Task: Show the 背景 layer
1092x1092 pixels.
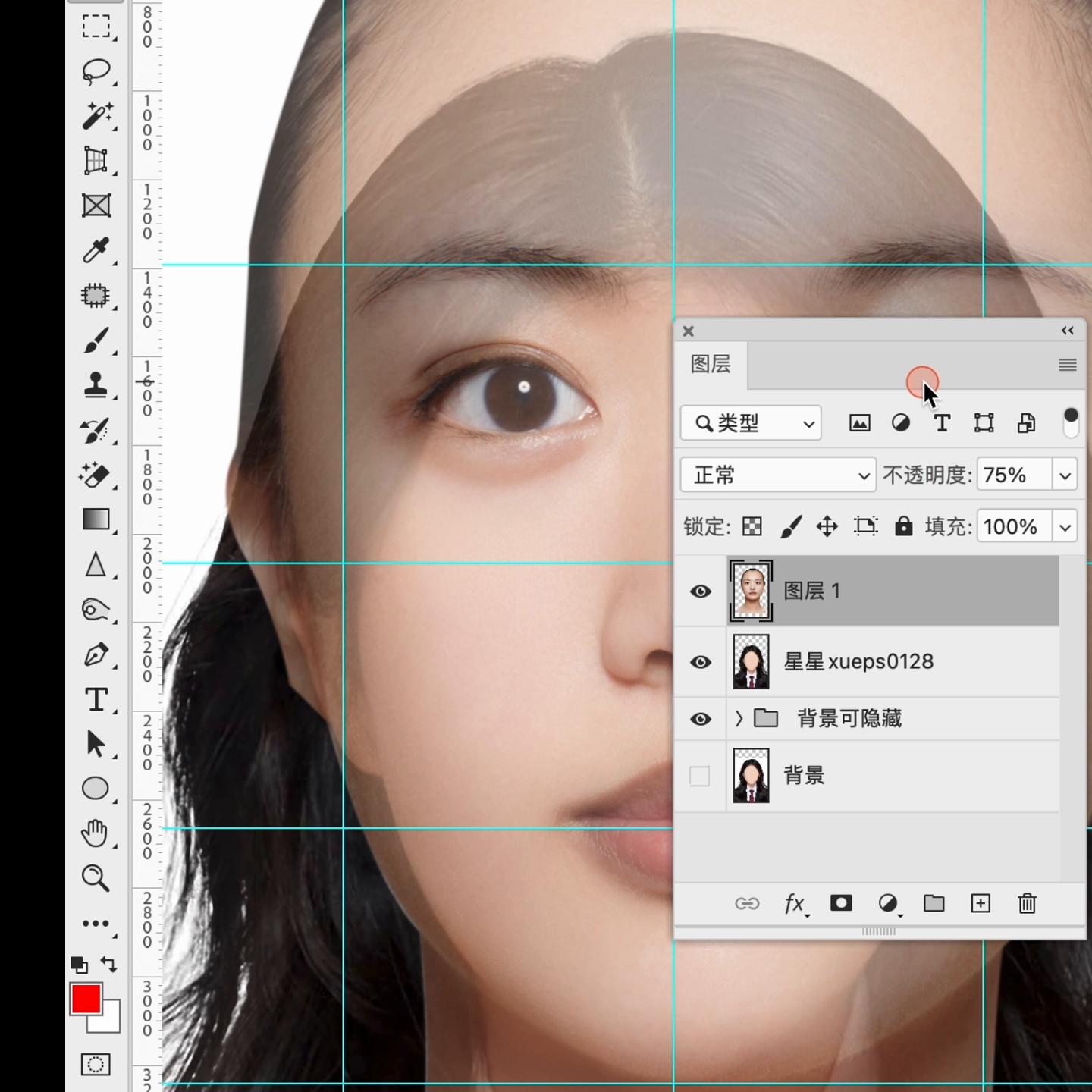Action: pos(700,776)
